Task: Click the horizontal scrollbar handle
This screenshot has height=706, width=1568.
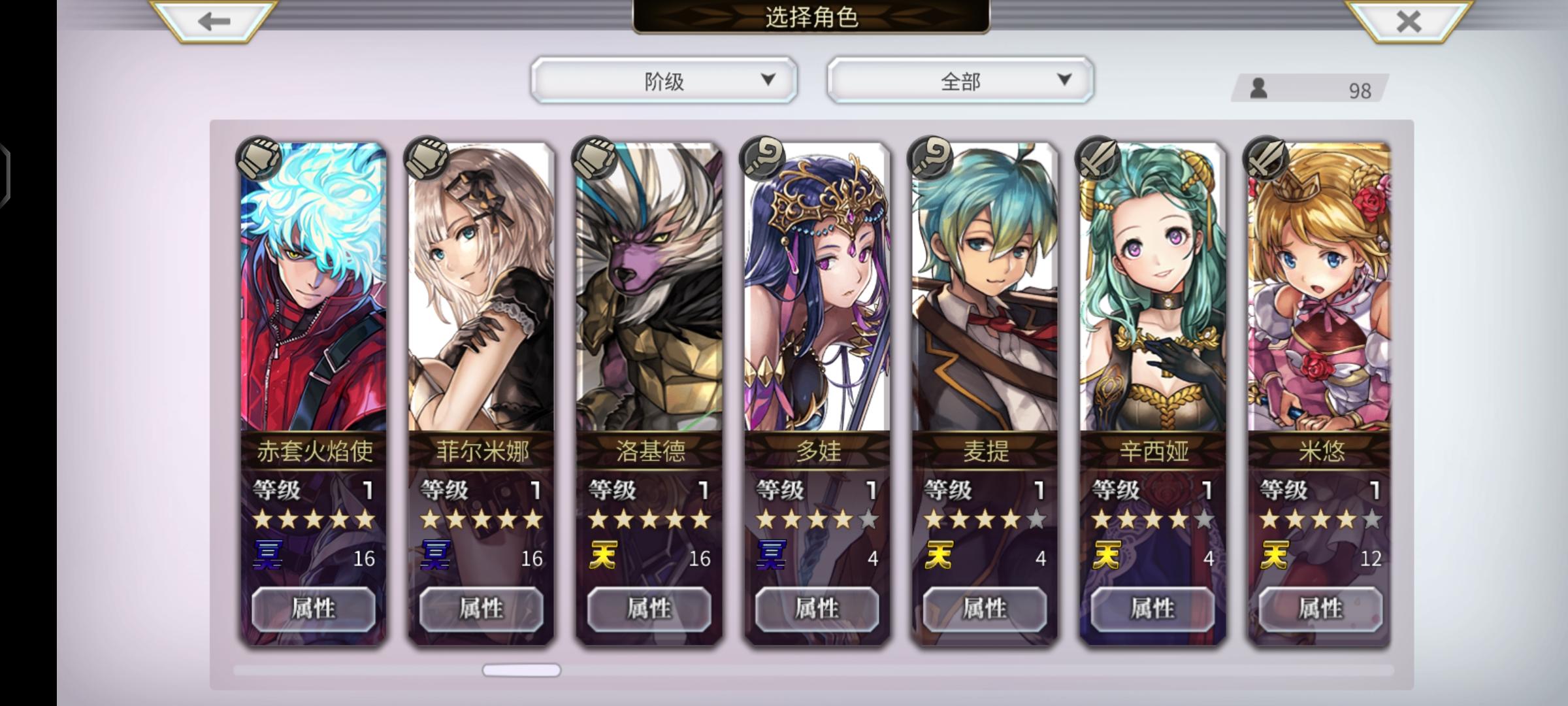Action: tap(521, 670)
